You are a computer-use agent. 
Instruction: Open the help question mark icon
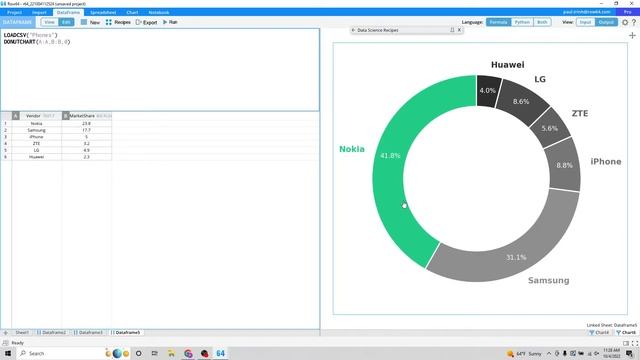(634, 22)
